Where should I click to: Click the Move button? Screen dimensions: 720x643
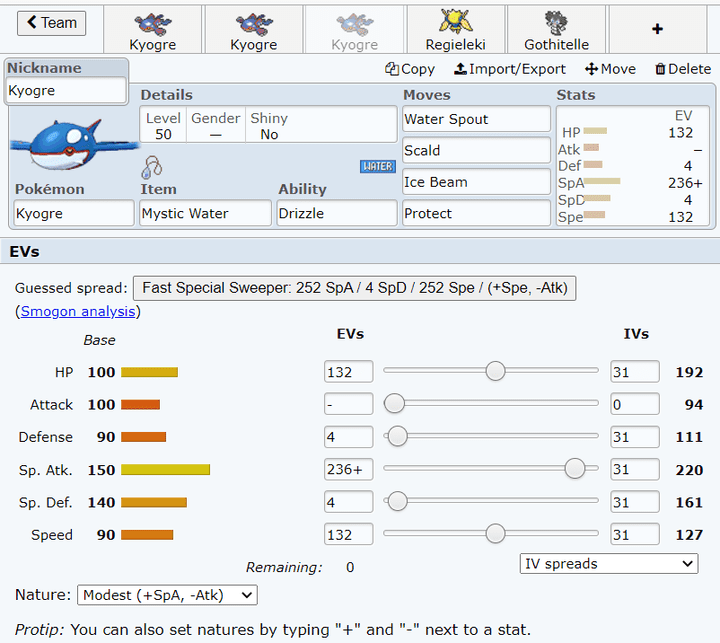(x=610, y=69)
